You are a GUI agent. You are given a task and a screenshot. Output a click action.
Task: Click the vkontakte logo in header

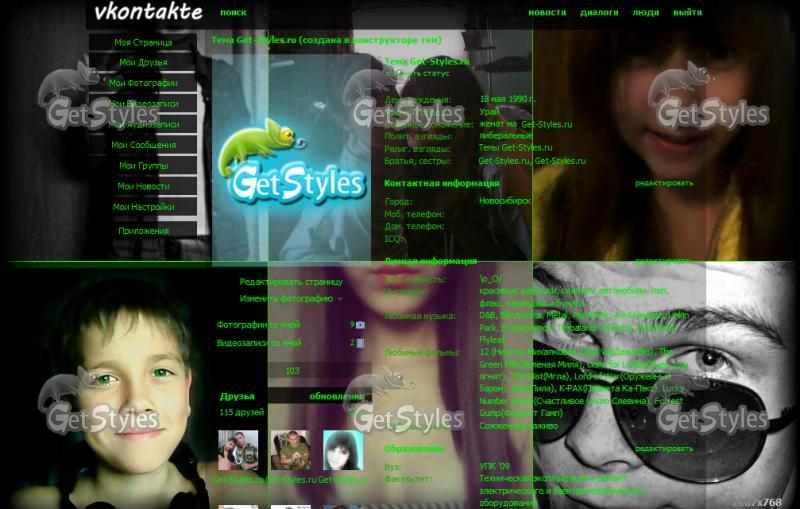[147, 13]
